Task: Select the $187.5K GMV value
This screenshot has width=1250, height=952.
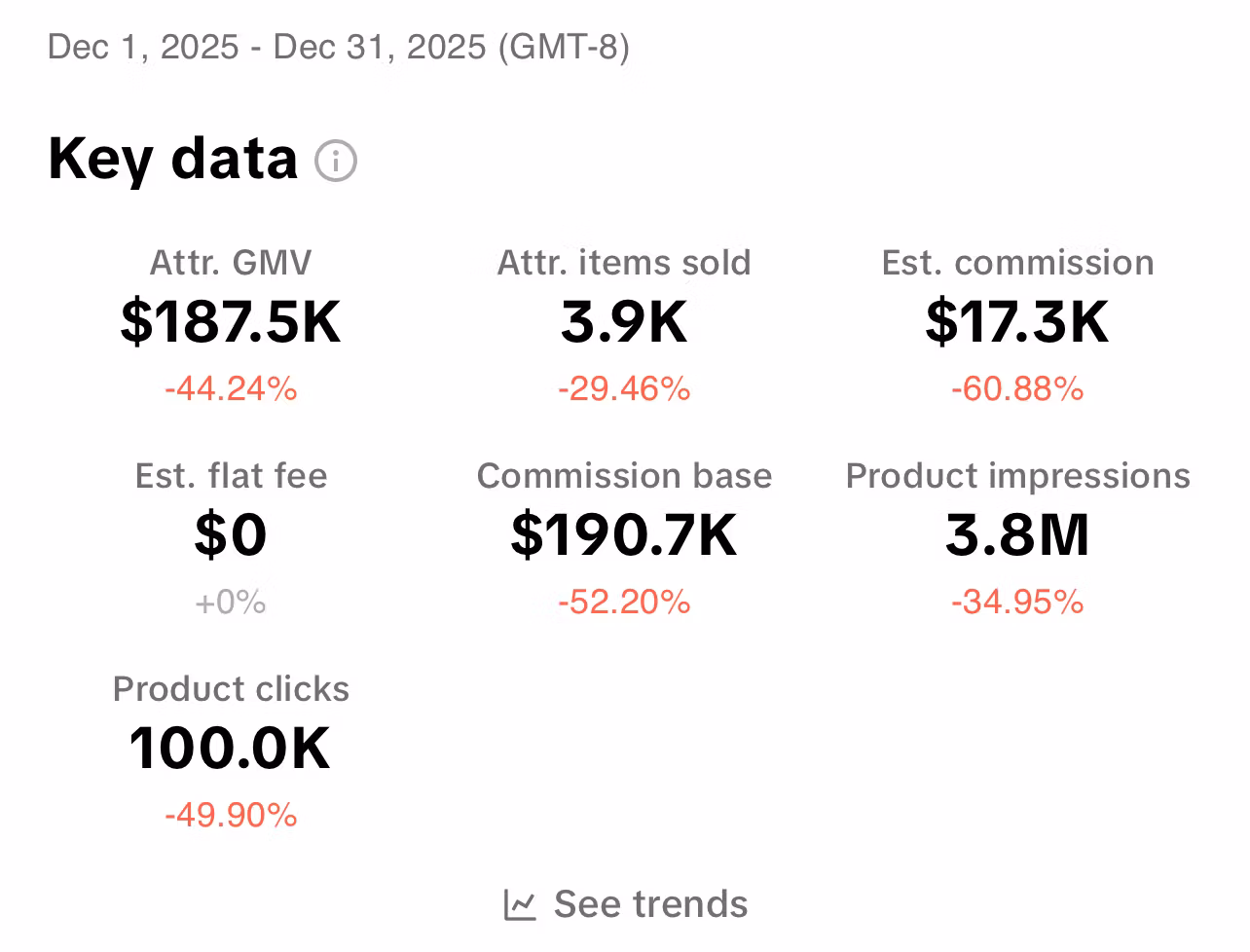Action: tap(231, 322)
